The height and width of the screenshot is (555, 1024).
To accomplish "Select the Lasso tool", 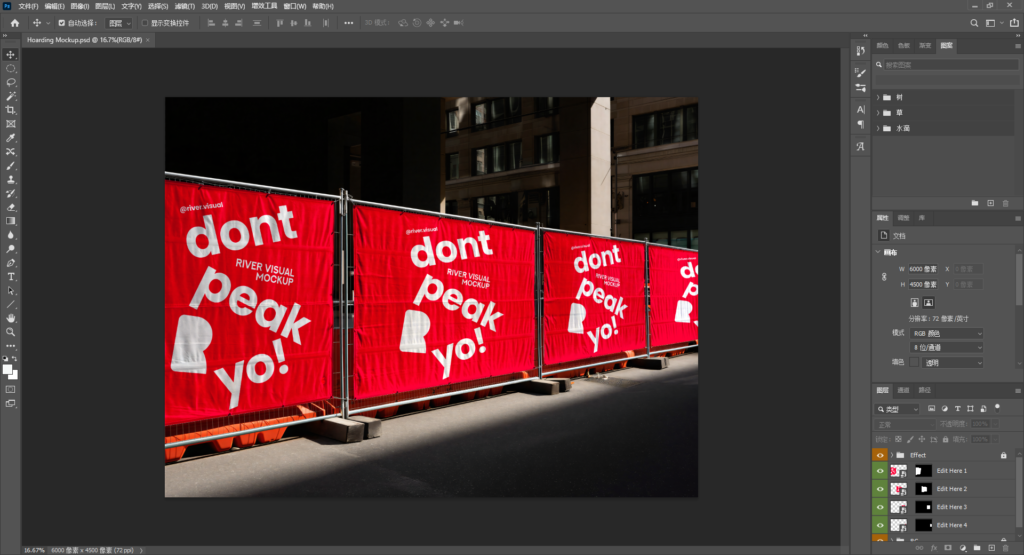I will pyautogui.click(x=10, y=82).
